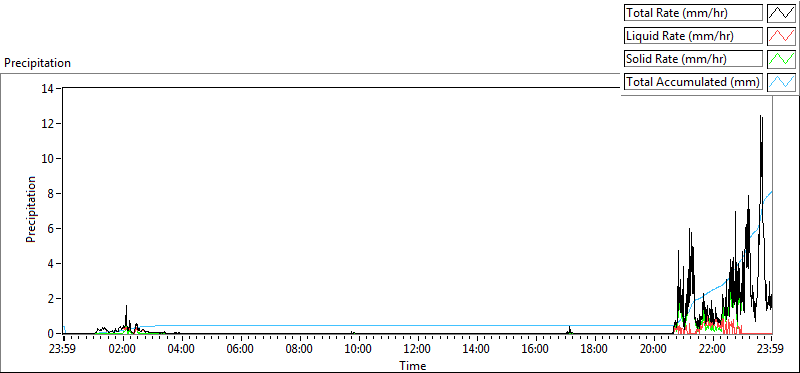The height and width of the screenshot is (373, 800).
Task: Click the starting 23:59 time label
Action: [x=63, y=350]
